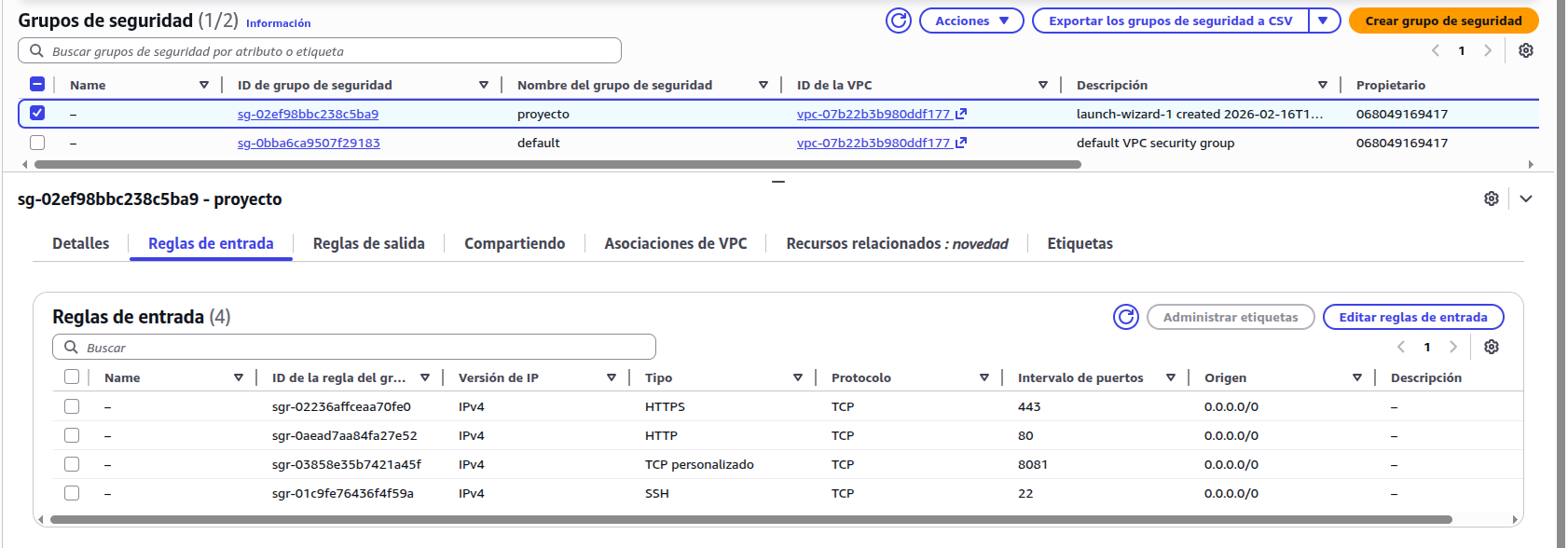
Task: Refresh the security groups list
Action: tap(899, 21)
